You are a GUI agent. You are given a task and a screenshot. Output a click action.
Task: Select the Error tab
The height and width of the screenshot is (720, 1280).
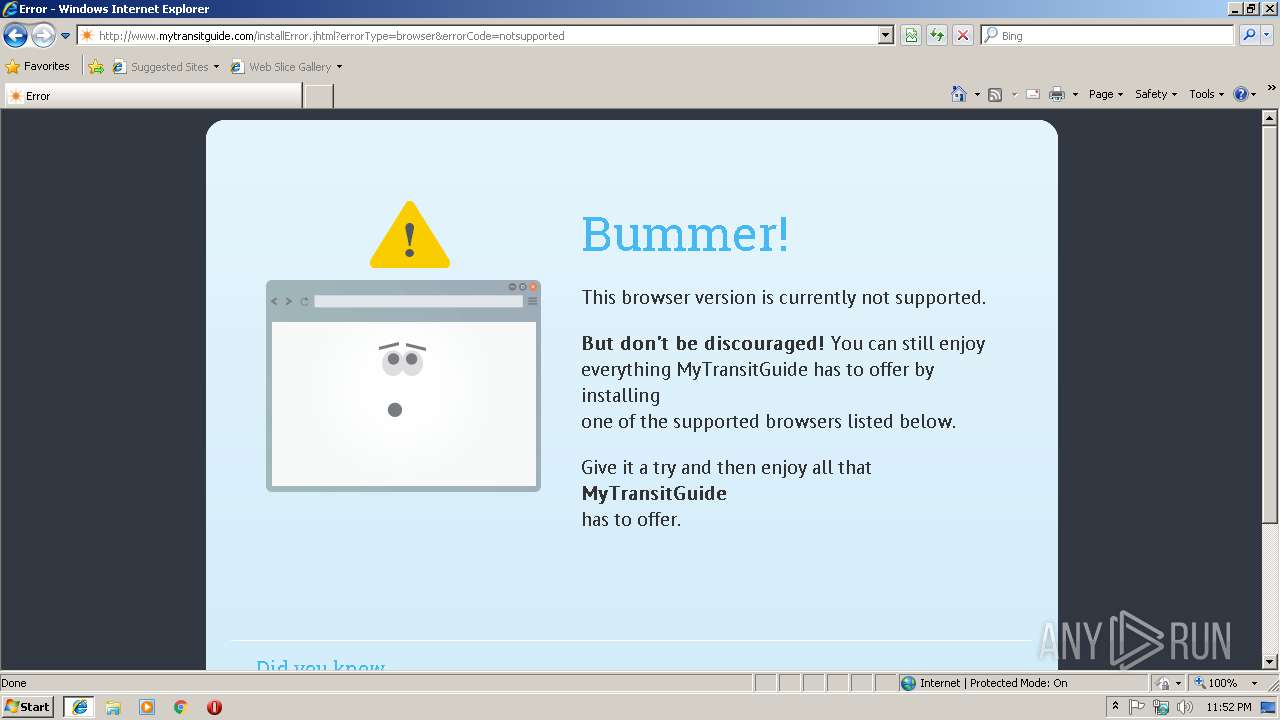(x=153, y=96)
